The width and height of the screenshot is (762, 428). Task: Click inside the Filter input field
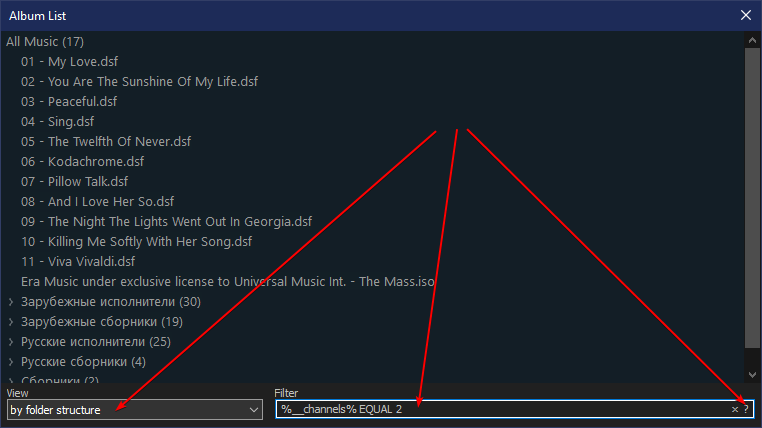(503, 410)
